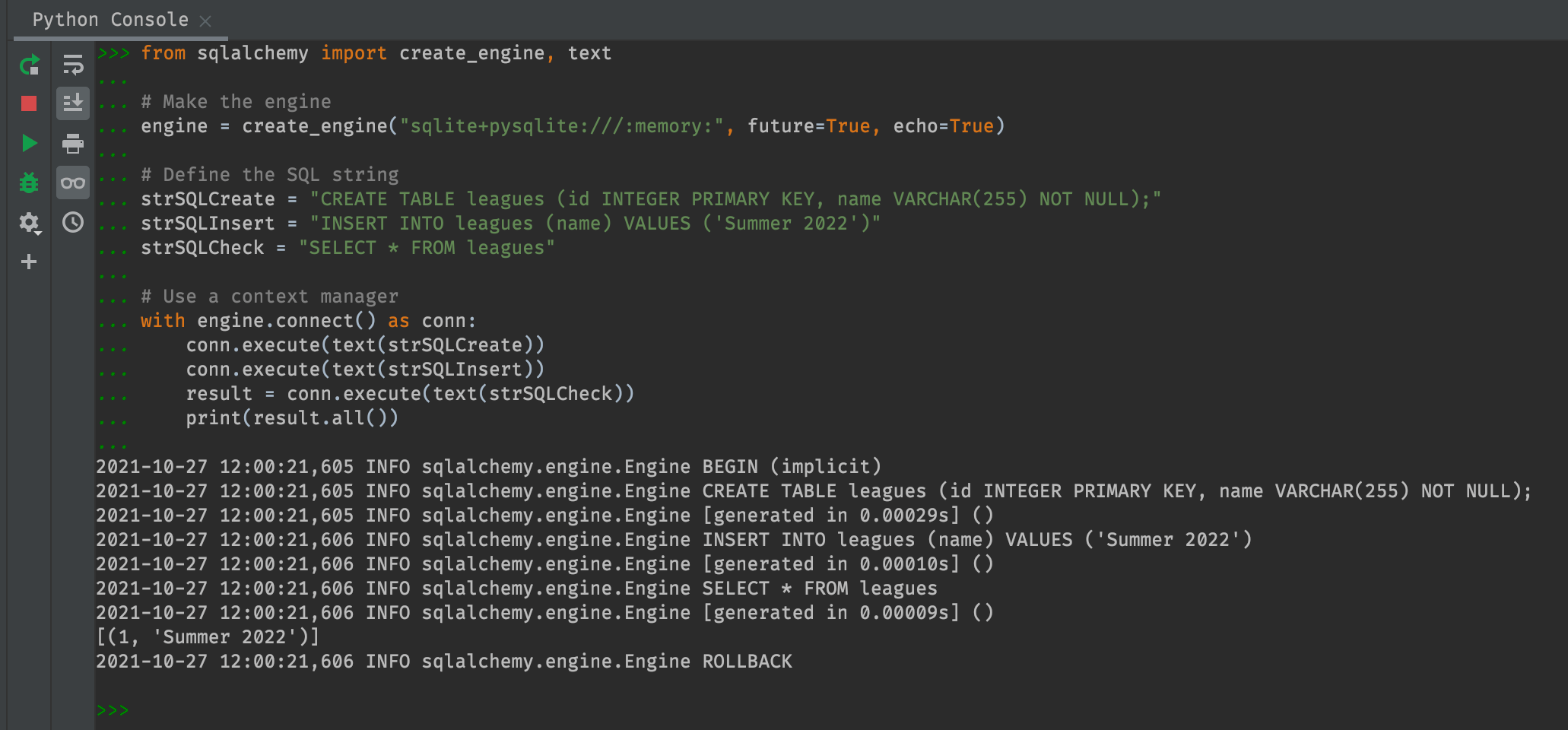Resume program execution

(30, 144)
